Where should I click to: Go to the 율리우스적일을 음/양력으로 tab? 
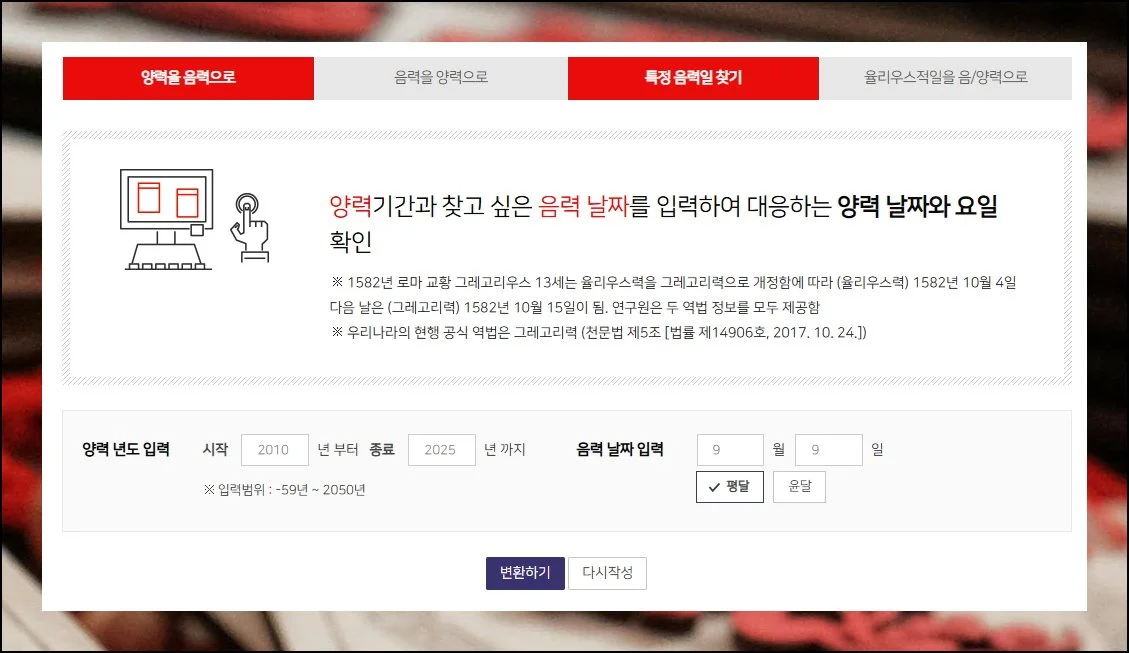click(x=945, y=78)
